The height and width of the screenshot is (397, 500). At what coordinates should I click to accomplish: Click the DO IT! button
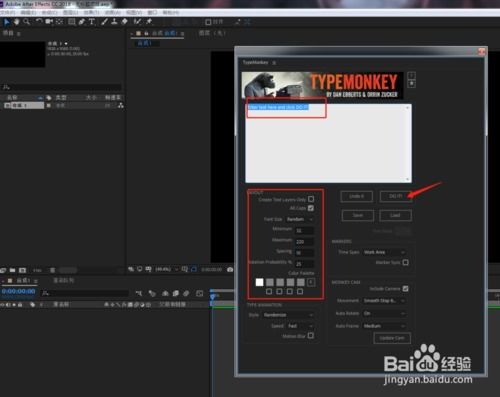click(396, 196)
